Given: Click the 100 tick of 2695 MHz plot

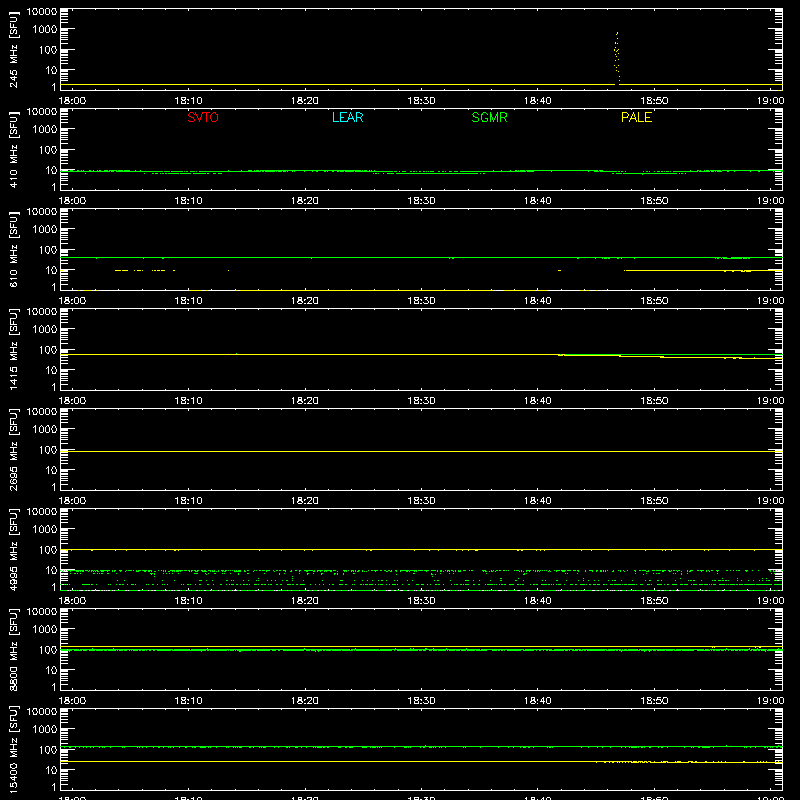Looking at the screenshot, I should click(48, 450).
